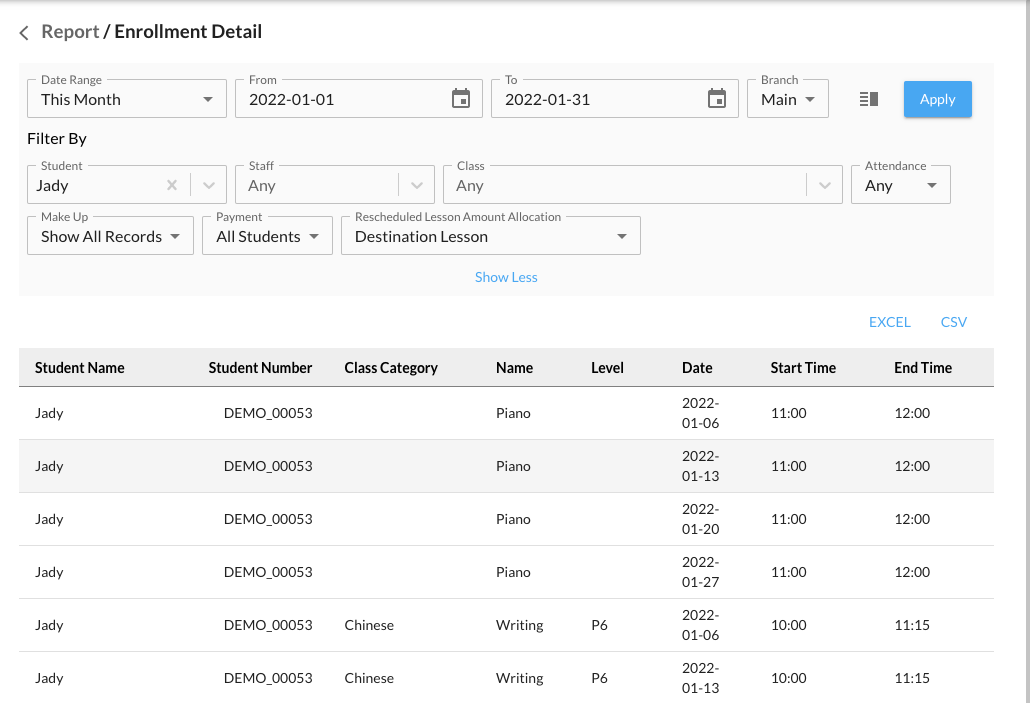The image size is (1030, 703).
Task: Open the column layout settings icon
Action: coord(868,99)
